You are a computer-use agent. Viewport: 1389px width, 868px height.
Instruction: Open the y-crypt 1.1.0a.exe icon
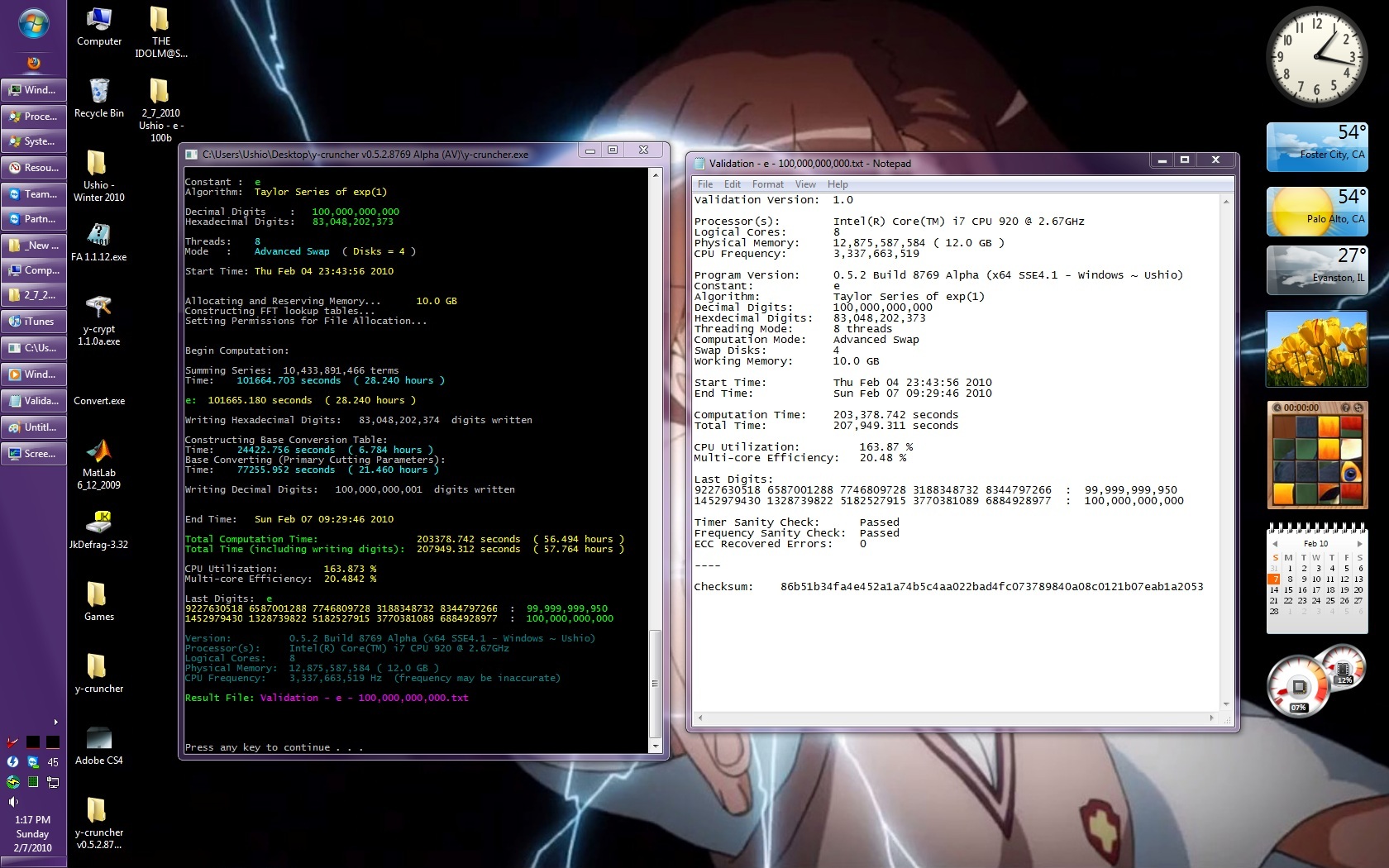point(98,308)
